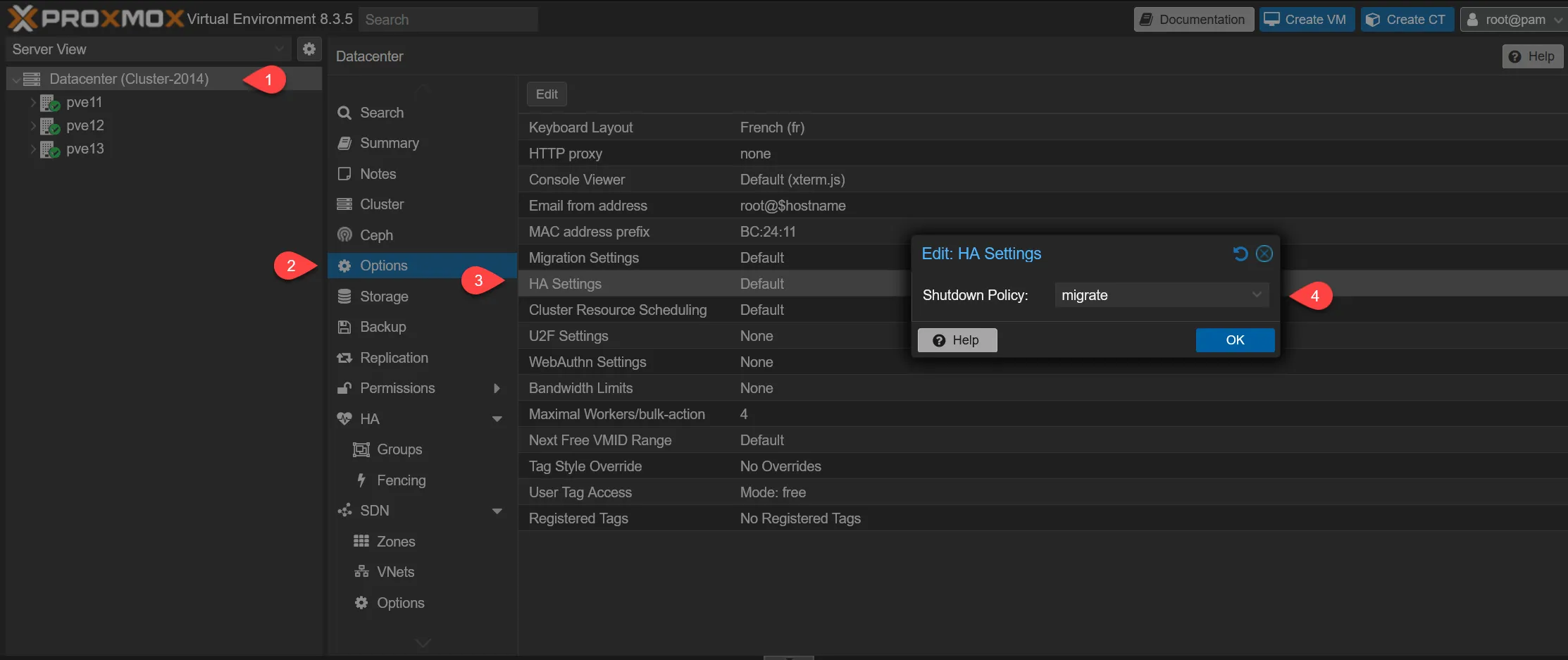Expand the pve11 node tree
Image resolution: width=1568 pixels, height=660 pixels.
pyautogui.click(x=32, y=103)
